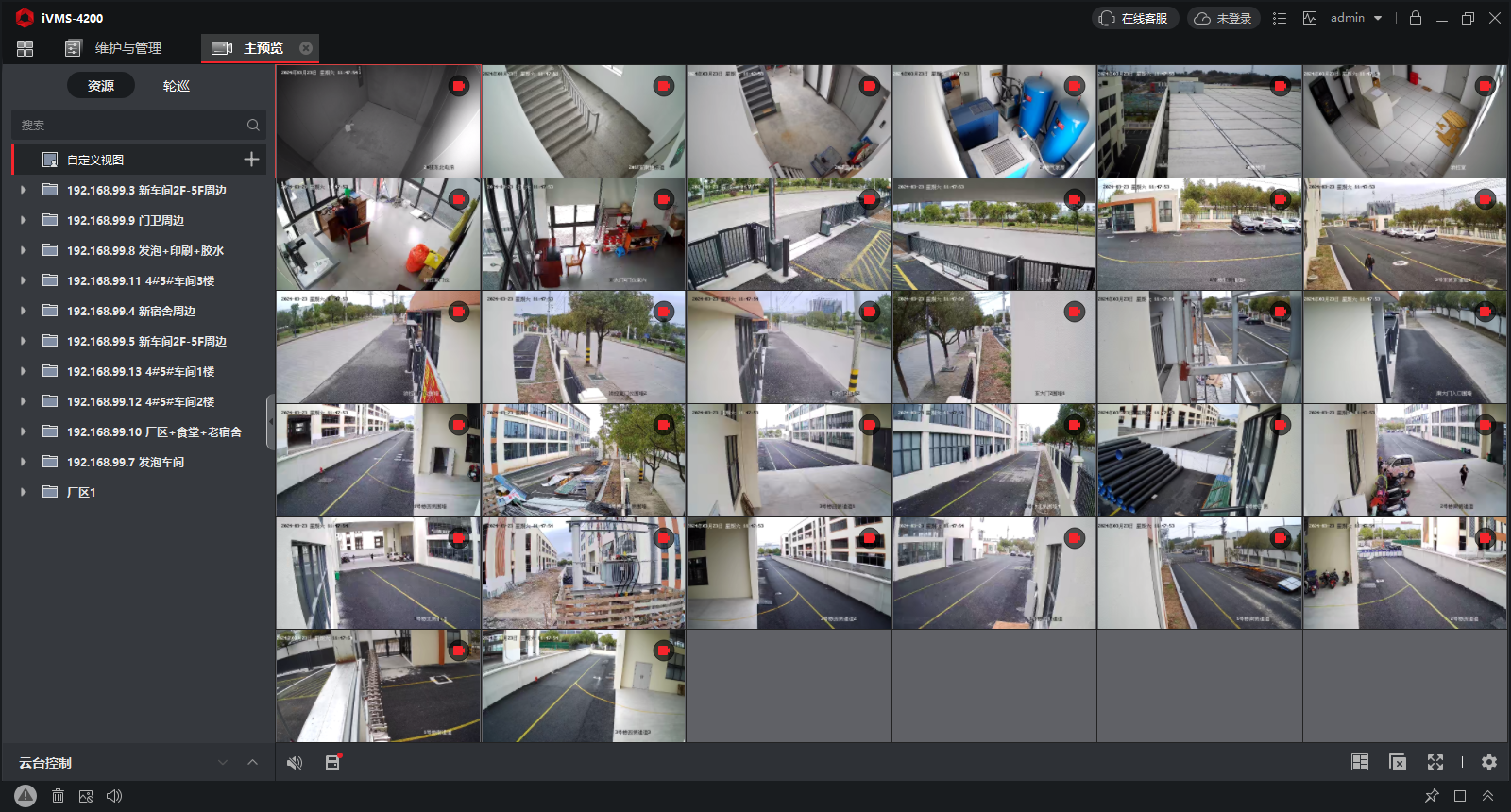This screenshot has width=1511, height=812.
Task: Stop all live views icon
Action: pyautogui.click(x=1398, y=762)
